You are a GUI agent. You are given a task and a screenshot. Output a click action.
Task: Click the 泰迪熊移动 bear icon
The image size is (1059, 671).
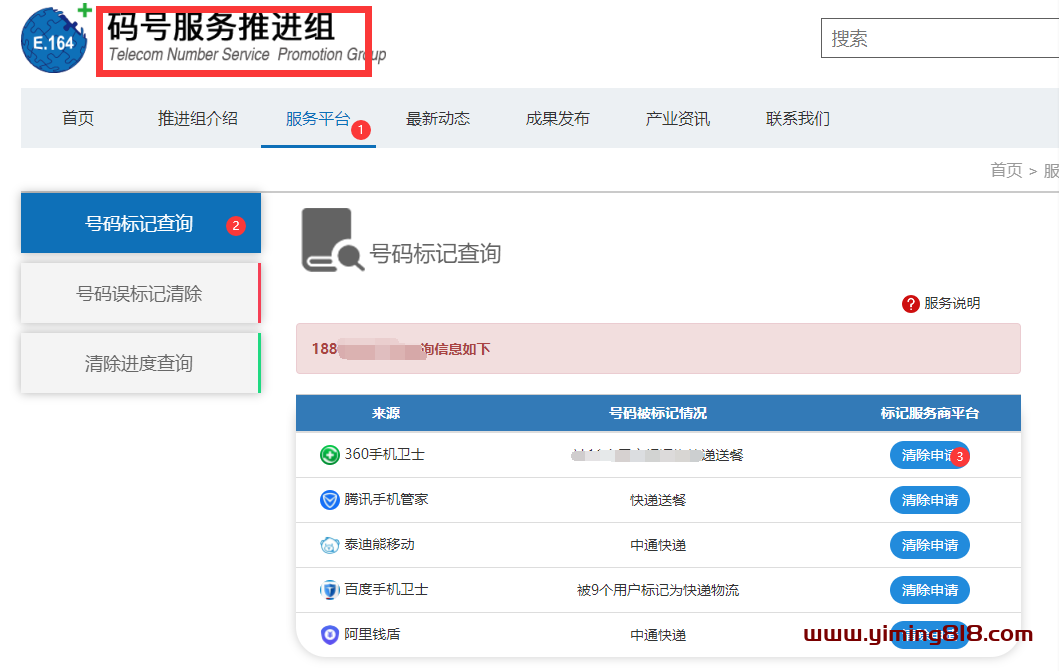(329, 545)
